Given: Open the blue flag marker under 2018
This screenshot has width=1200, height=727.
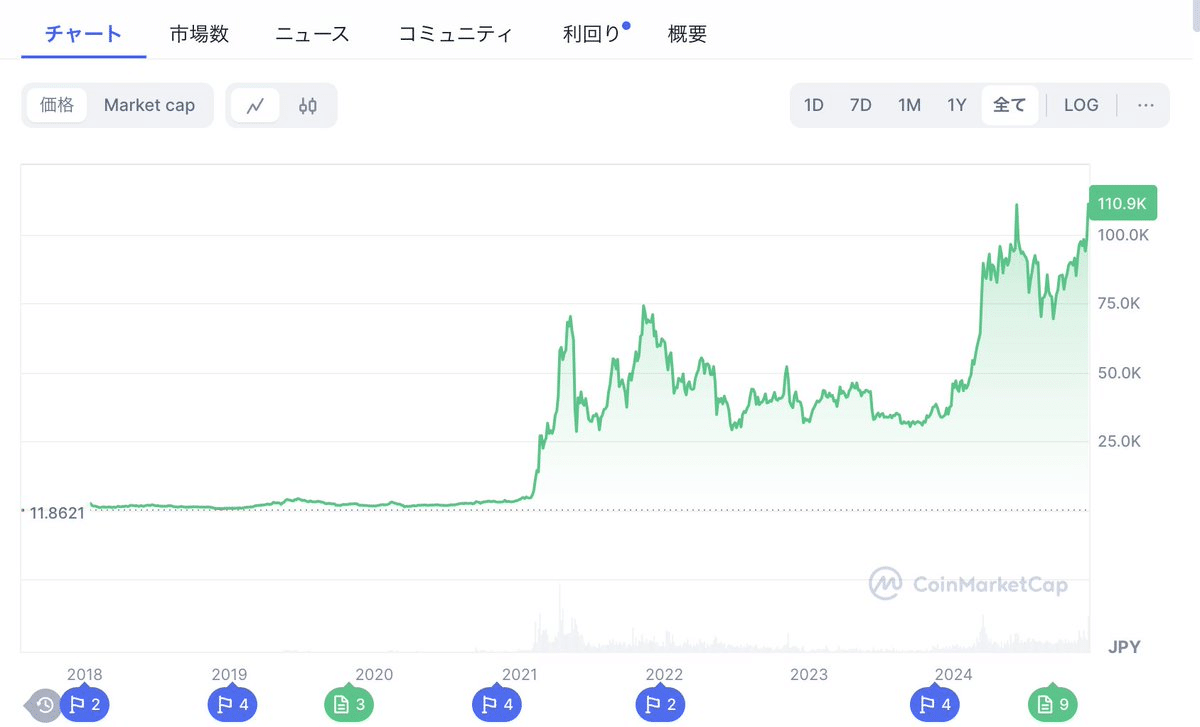Looking at the screenshot, I should tap(86, 705).
